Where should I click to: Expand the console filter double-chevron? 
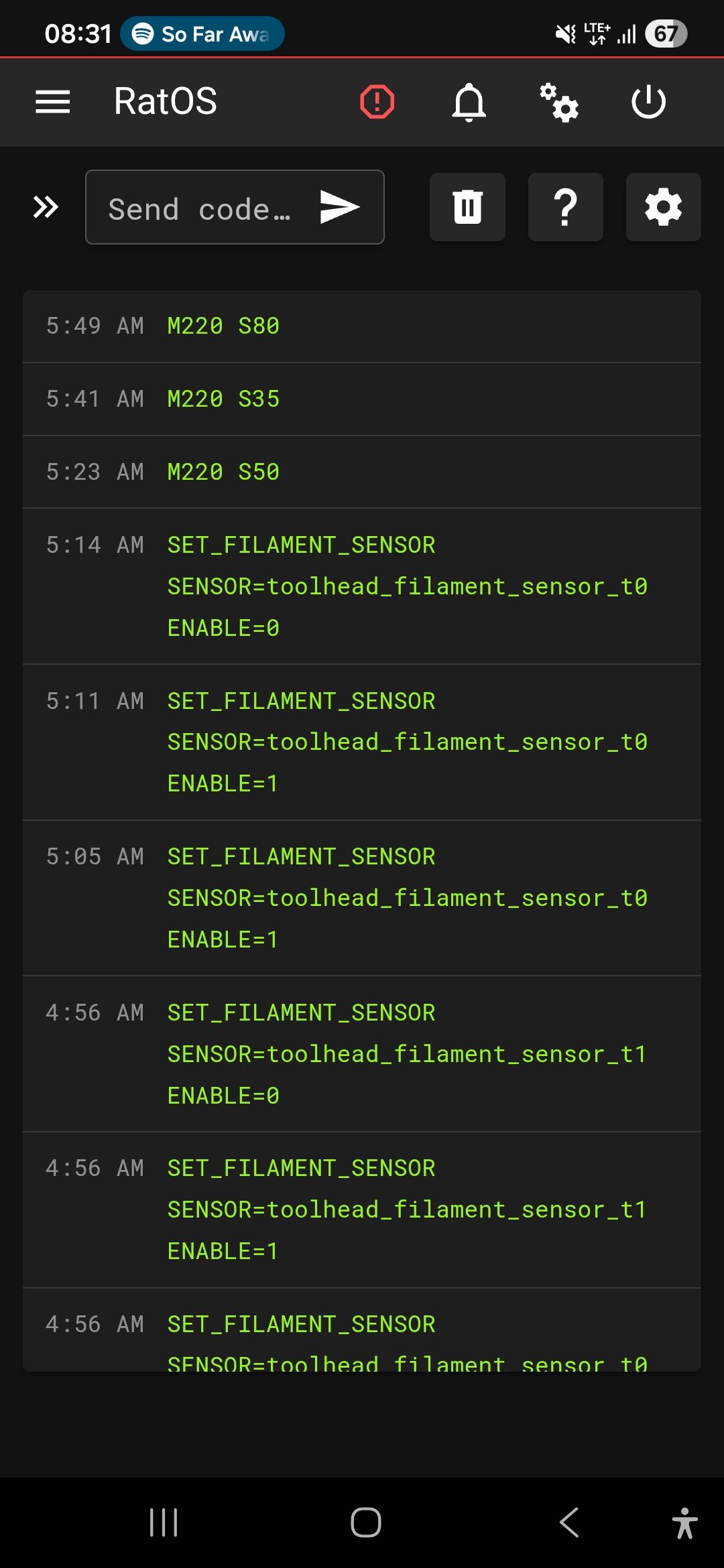pos(46,207)
